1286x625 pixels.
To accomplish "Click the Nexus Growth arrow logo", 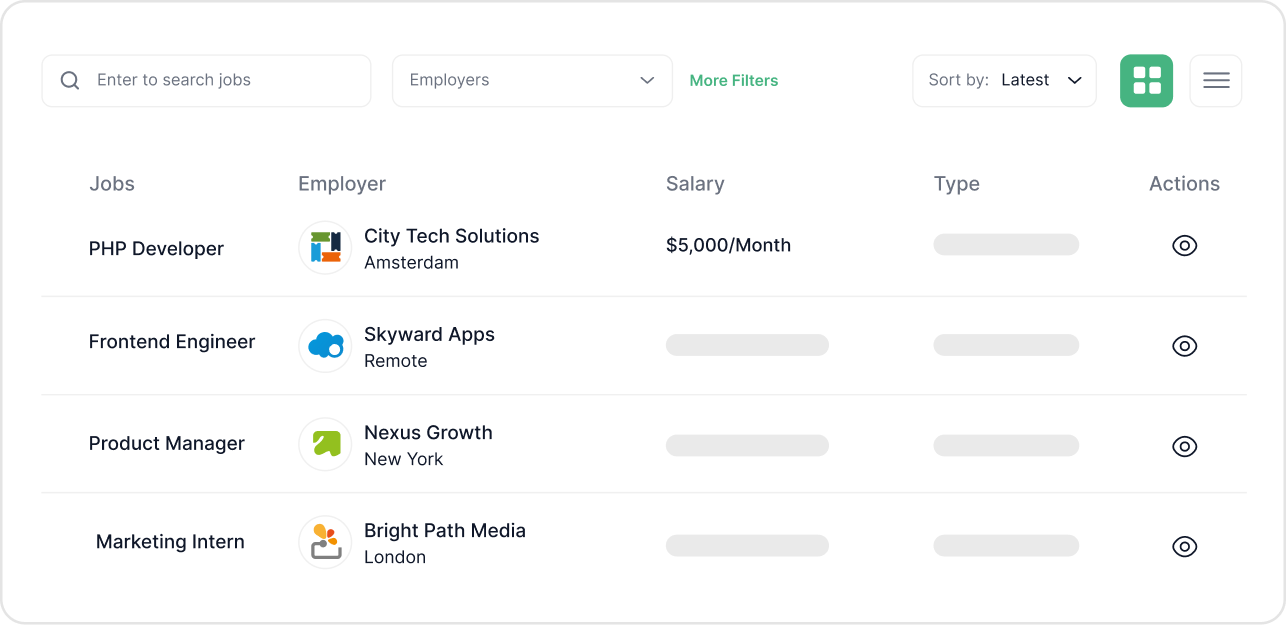I will [x=325, y=444].
